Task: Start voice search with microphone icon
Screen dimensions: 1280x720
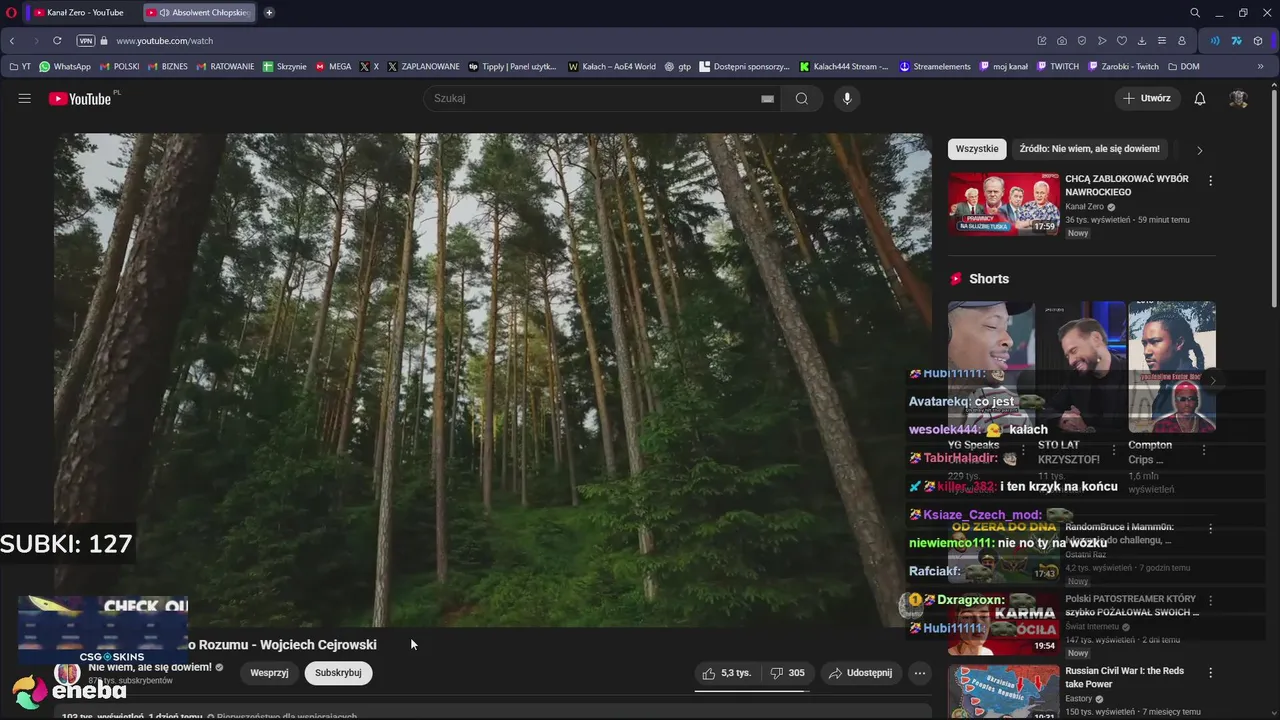Action: click(x=847, y=98)
